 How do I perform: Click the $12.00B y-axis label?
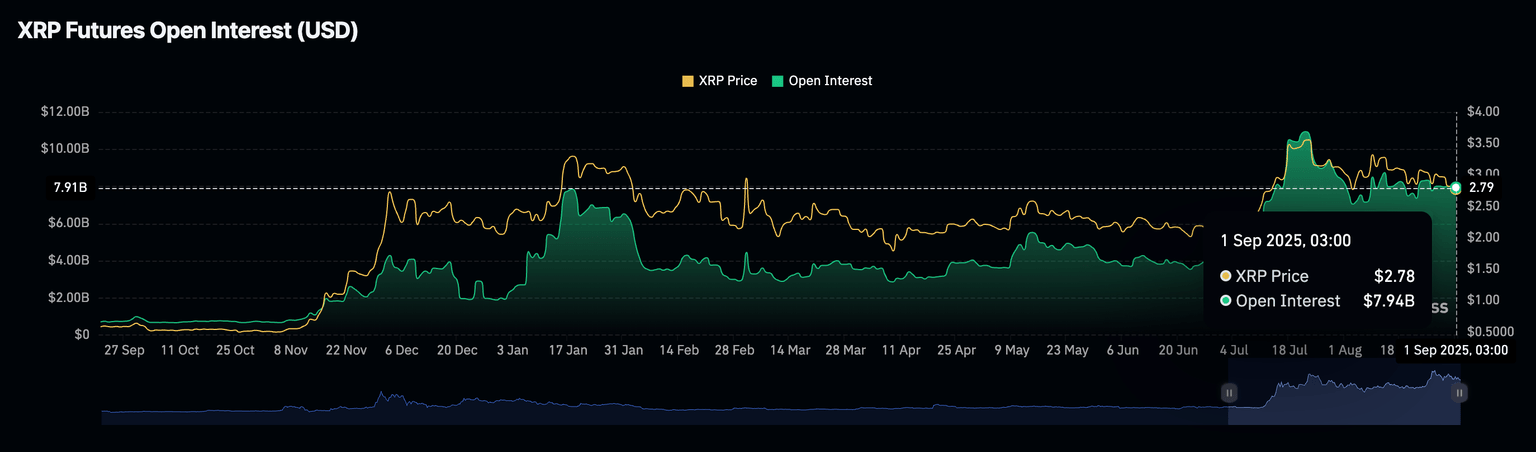click(64, 112)
